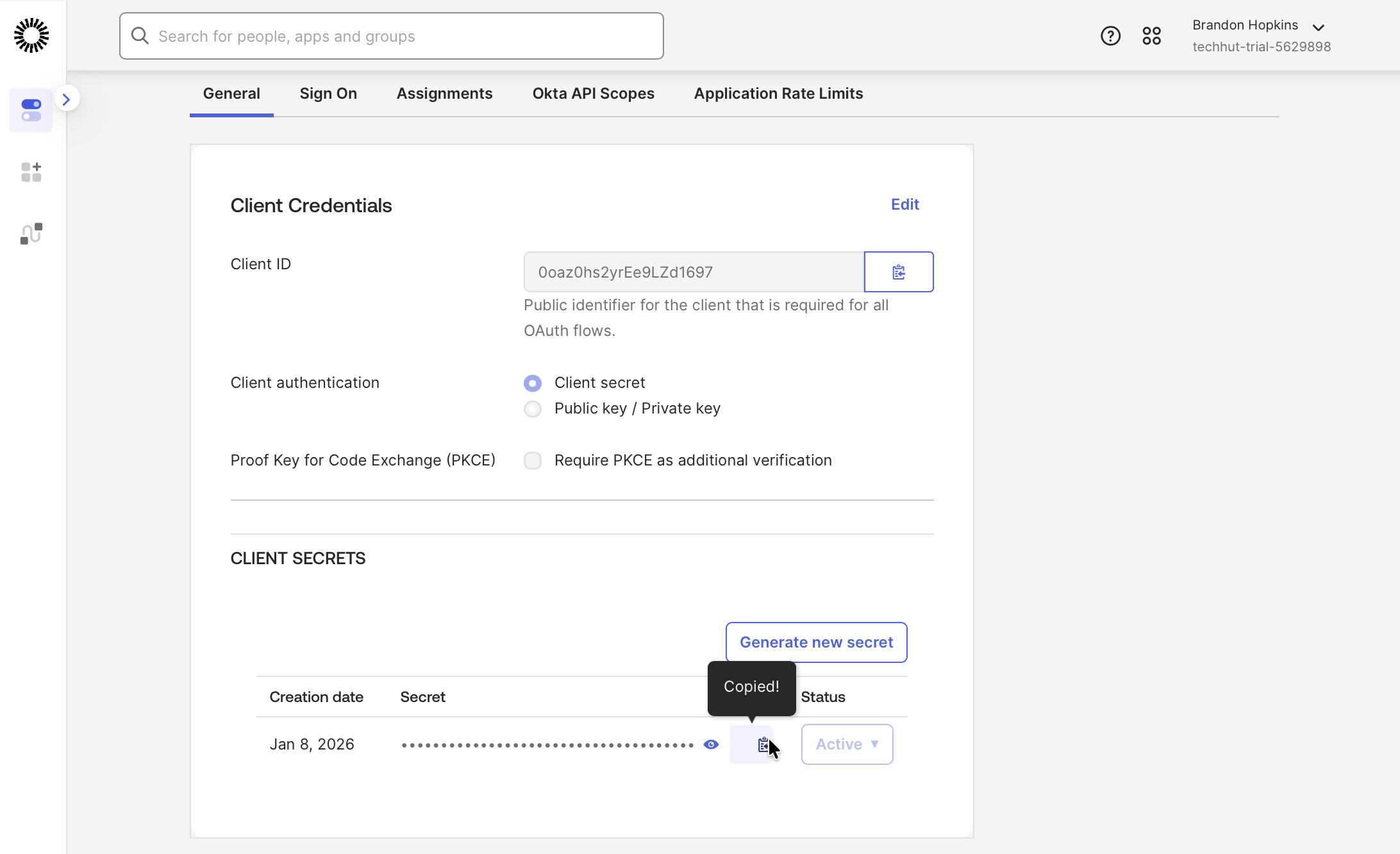Open the workflow connector sidebar icon
Viewport: 1400px width, 854px height.
(x=31, y=233)
